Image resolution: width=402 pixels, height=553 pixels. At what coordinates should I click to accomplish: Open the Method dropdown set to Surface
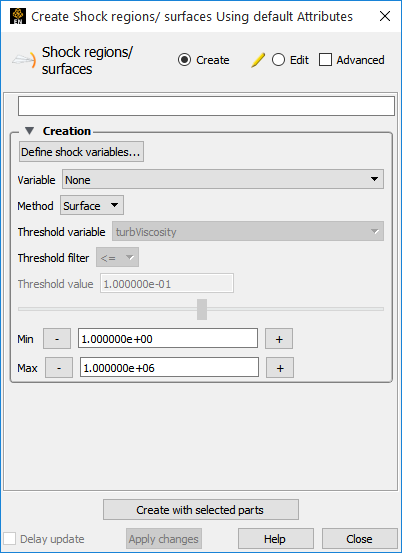coord(92,206)
